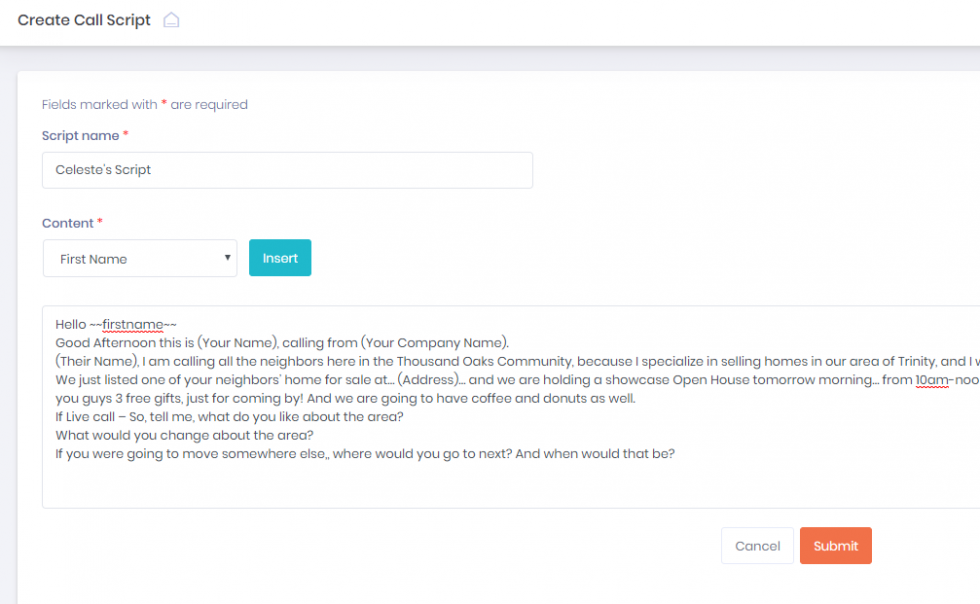Open the merge field dropdown showing First Name

140,258
